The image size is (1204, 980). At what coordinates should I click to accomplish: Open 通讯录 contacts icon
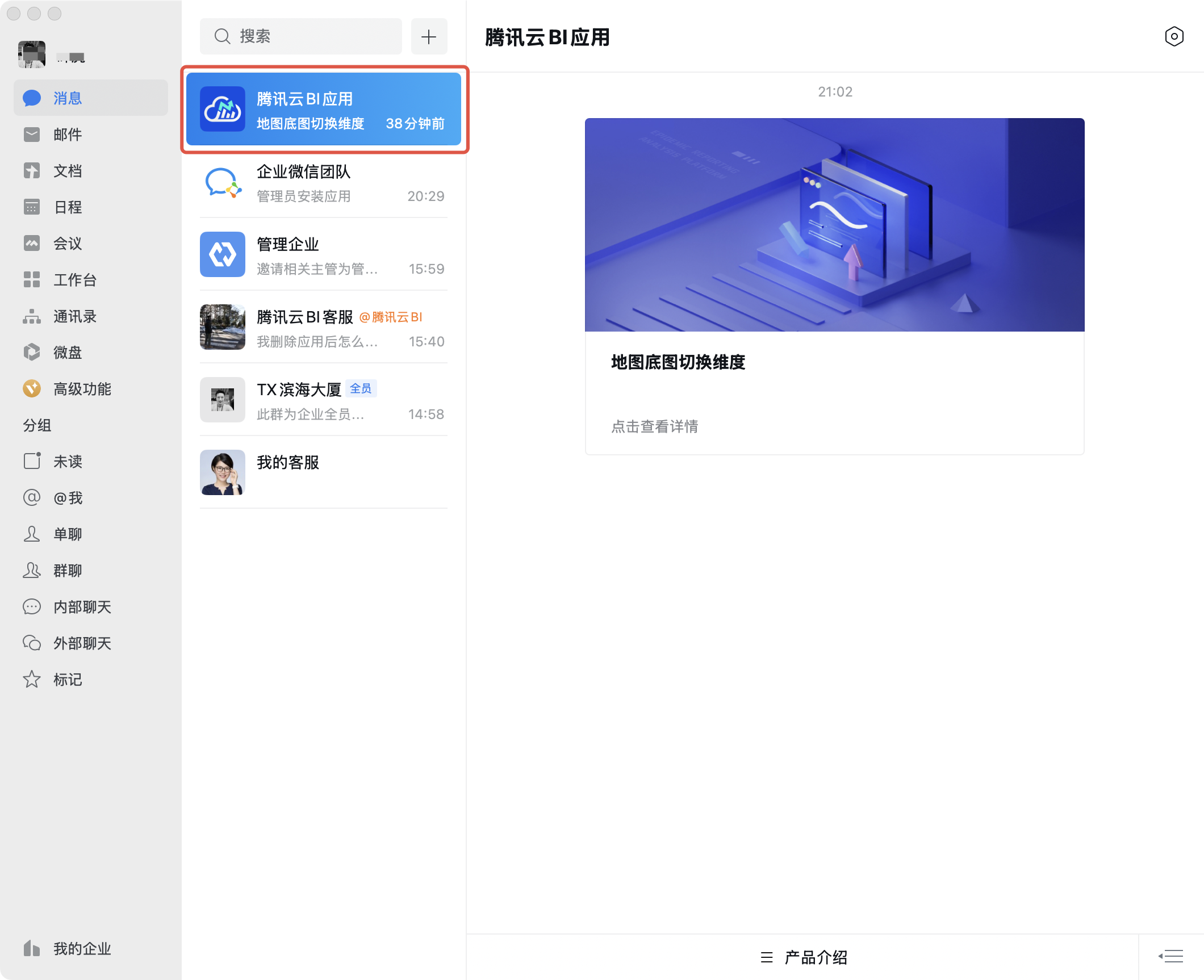32,316
